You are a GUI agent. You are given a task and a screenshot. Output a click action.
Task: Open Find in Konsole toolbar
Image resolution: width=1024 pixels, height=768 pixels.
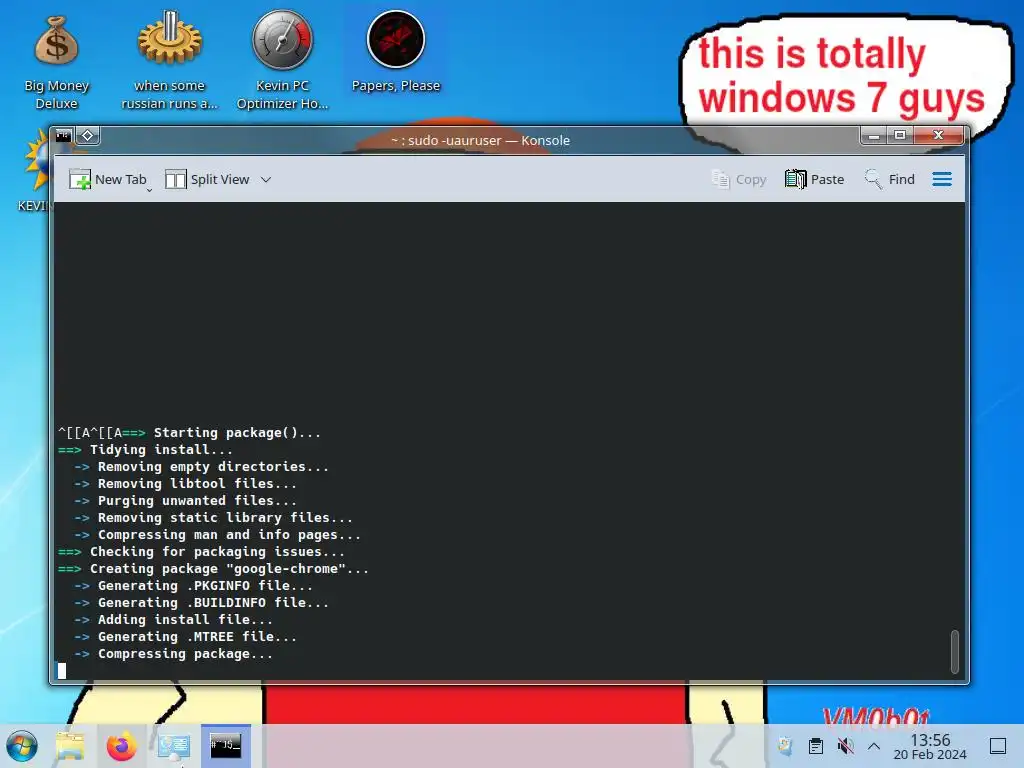(889, 179)
